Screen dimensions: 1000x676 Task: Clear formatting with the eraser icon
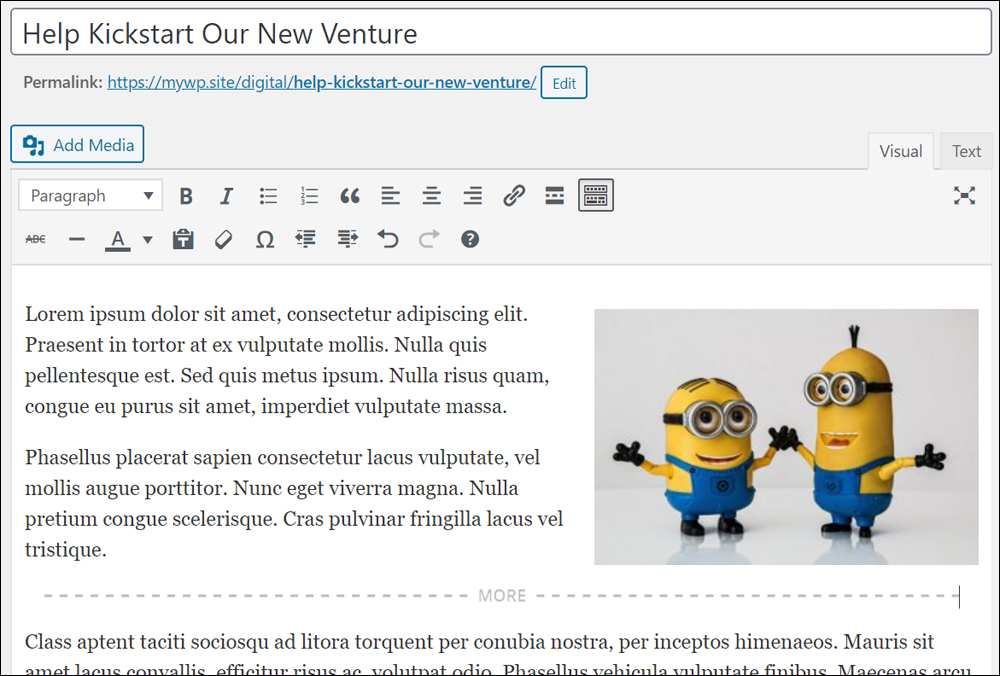tap(224, 239)
